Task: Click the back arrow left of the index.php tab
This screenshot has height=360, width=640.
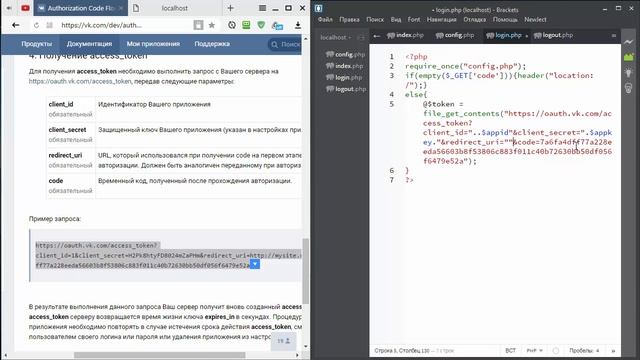Action: click(377, 36)
